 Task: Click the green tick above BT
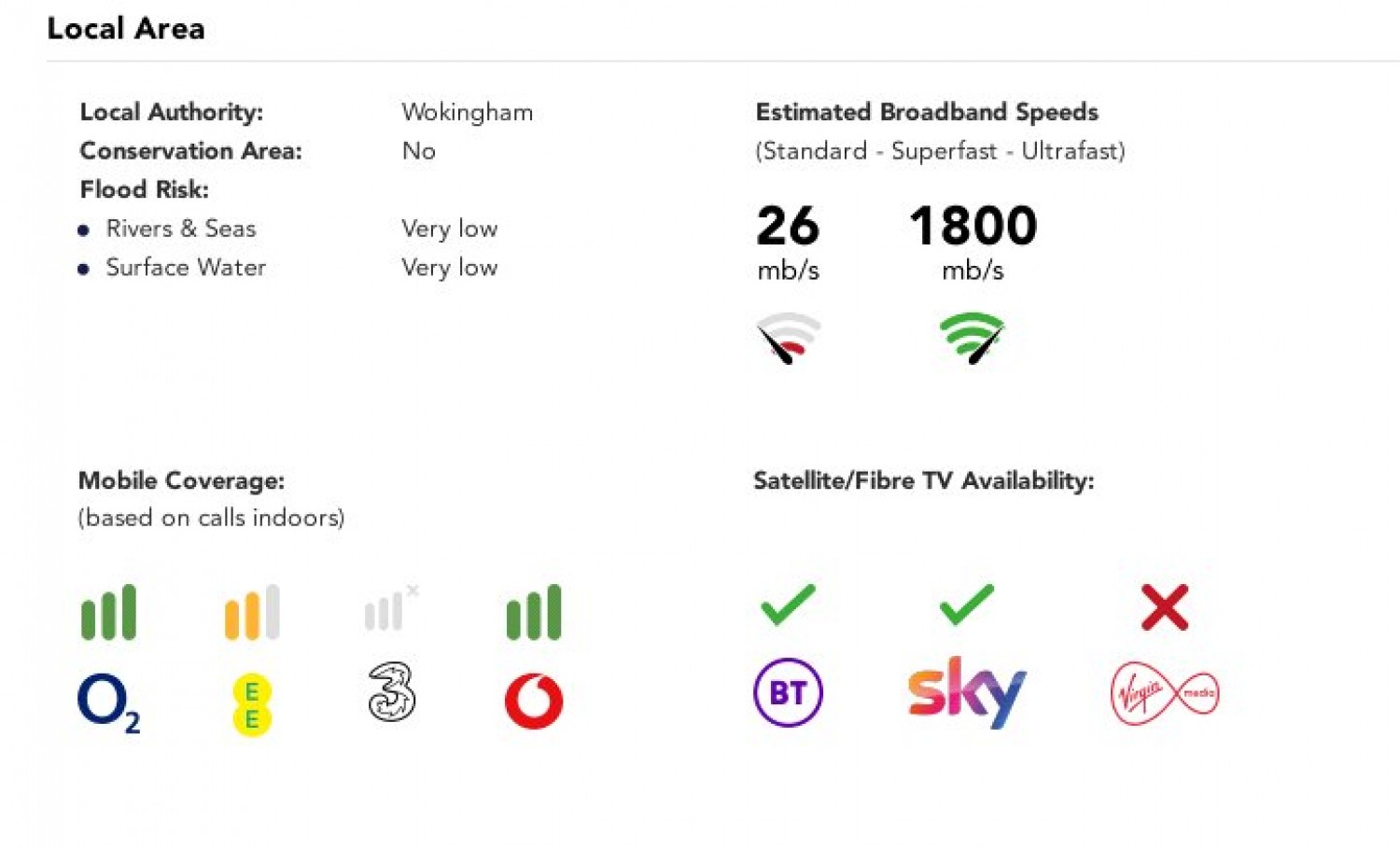click(788, 605)
